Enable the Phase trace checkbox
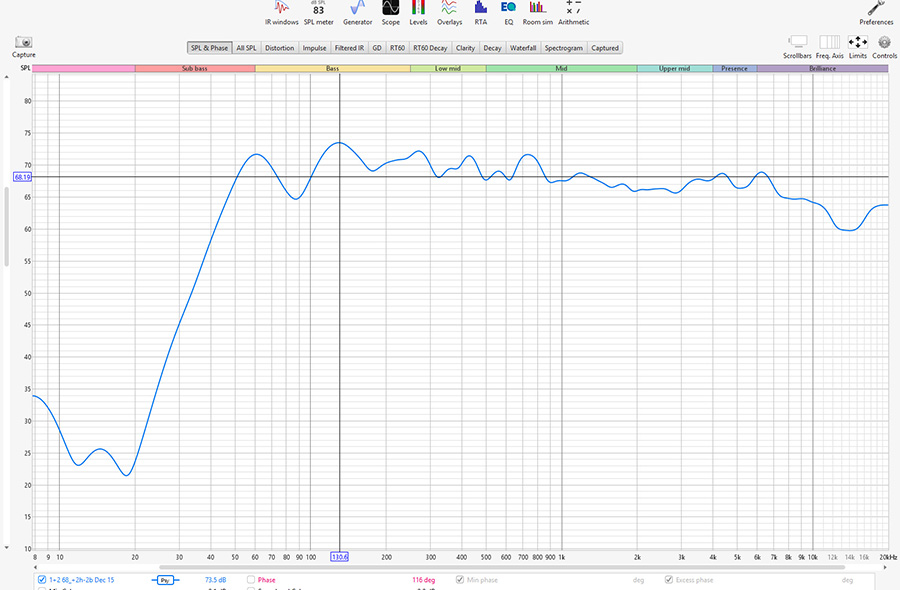Image resolution: width=900 pixels, height=590 pixels. 253,580
